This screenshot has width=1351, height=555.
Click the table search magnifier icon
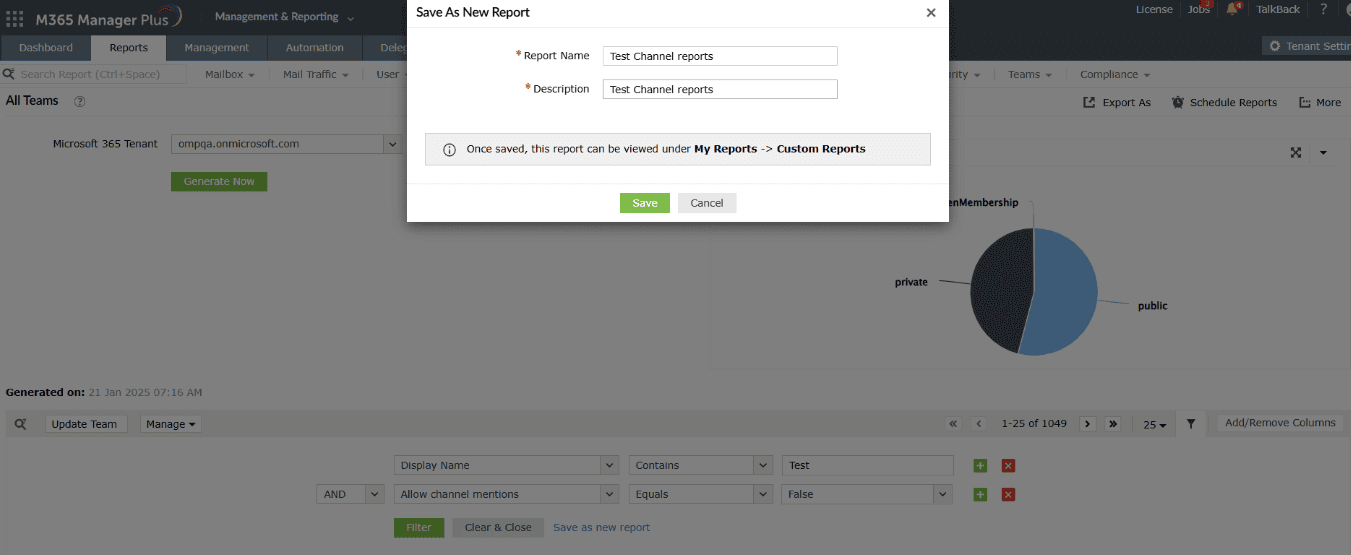(x=20, y=424)
